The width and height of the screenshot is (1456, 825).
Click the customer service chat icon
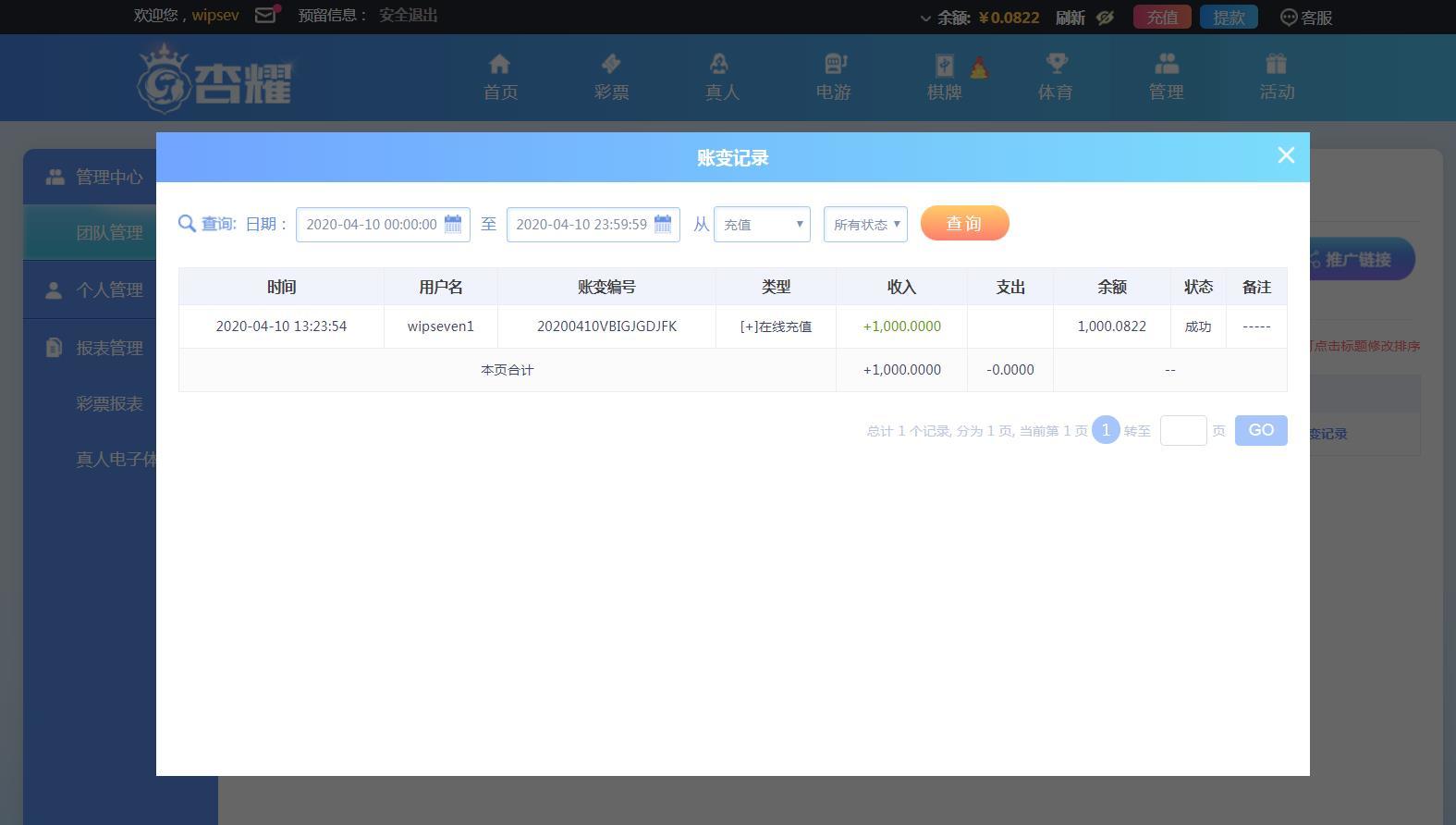[x=1289, y=18]
